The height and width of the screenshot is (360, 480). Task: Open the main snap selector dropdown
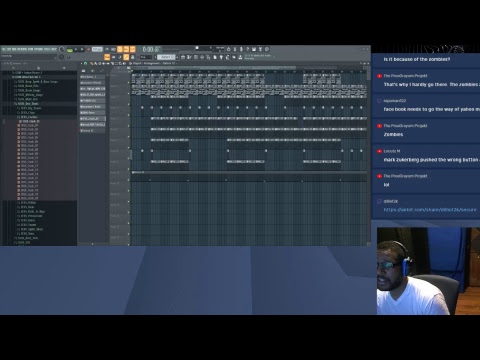[x=146, y=57]
